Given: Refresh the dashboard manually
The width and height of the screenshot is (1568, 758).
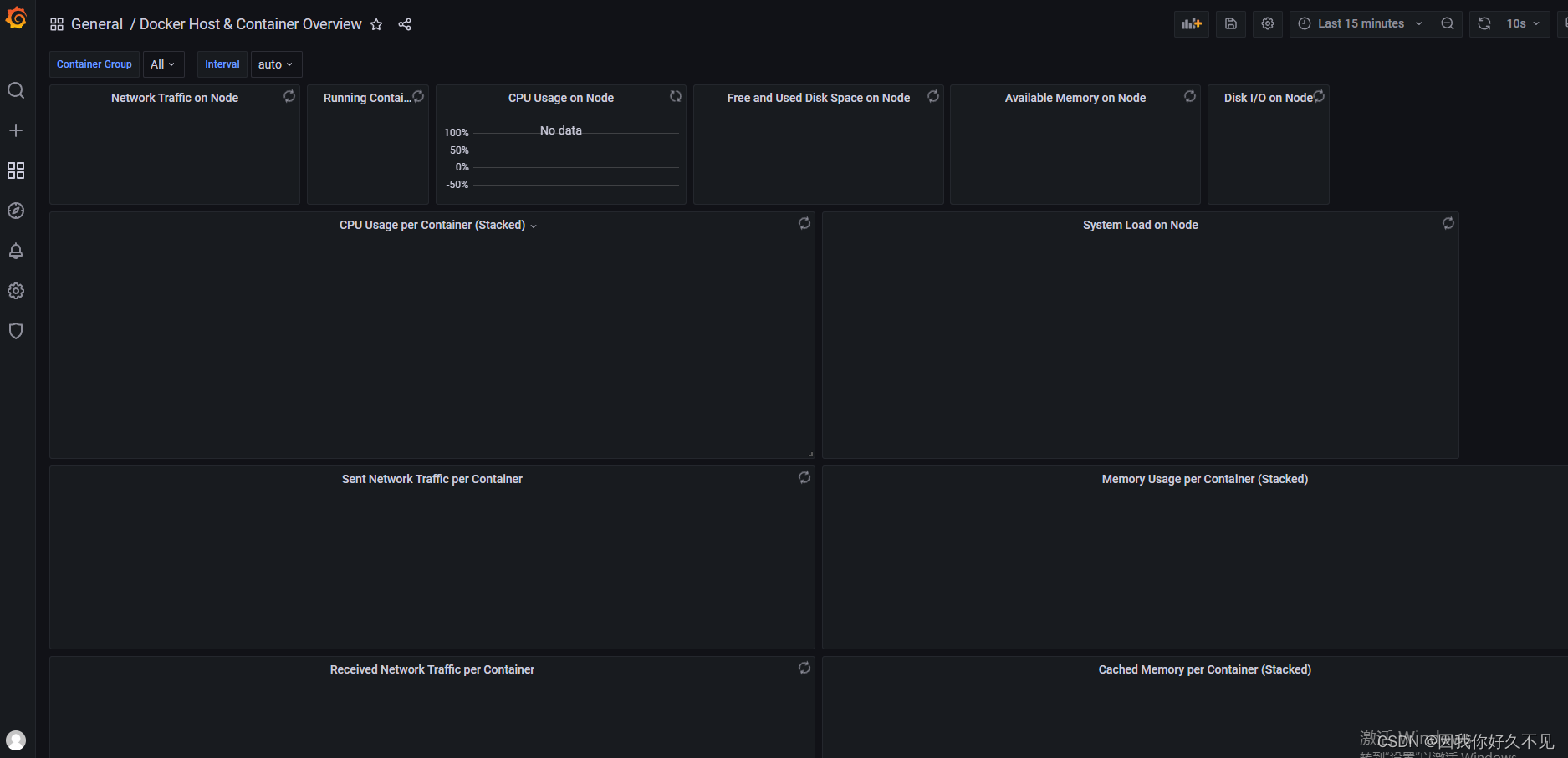Looking at the screenshot, I should pyautogui.click(x=1484, y=23).
